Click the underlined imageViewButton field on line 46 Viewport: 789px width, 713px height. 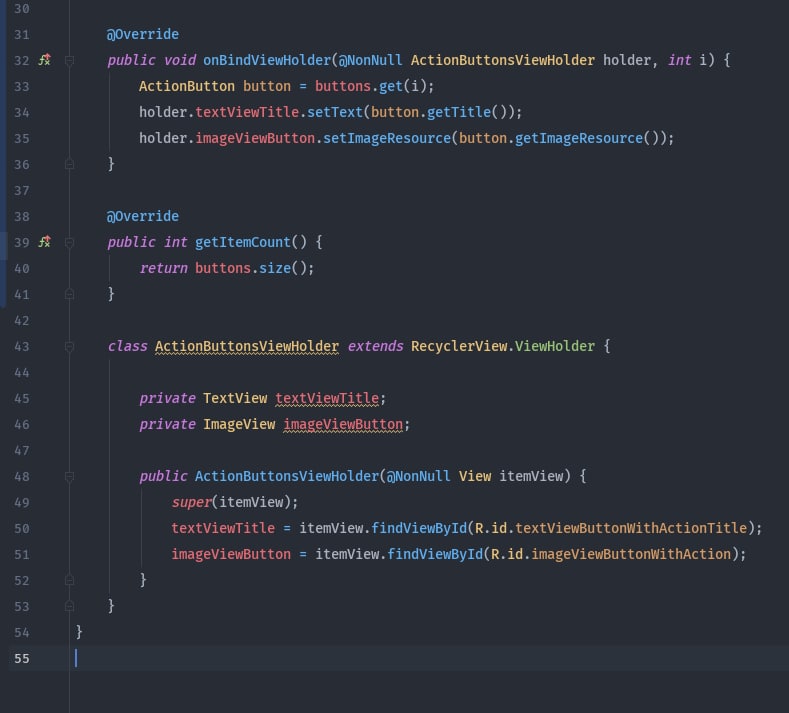tap(343, 425)
